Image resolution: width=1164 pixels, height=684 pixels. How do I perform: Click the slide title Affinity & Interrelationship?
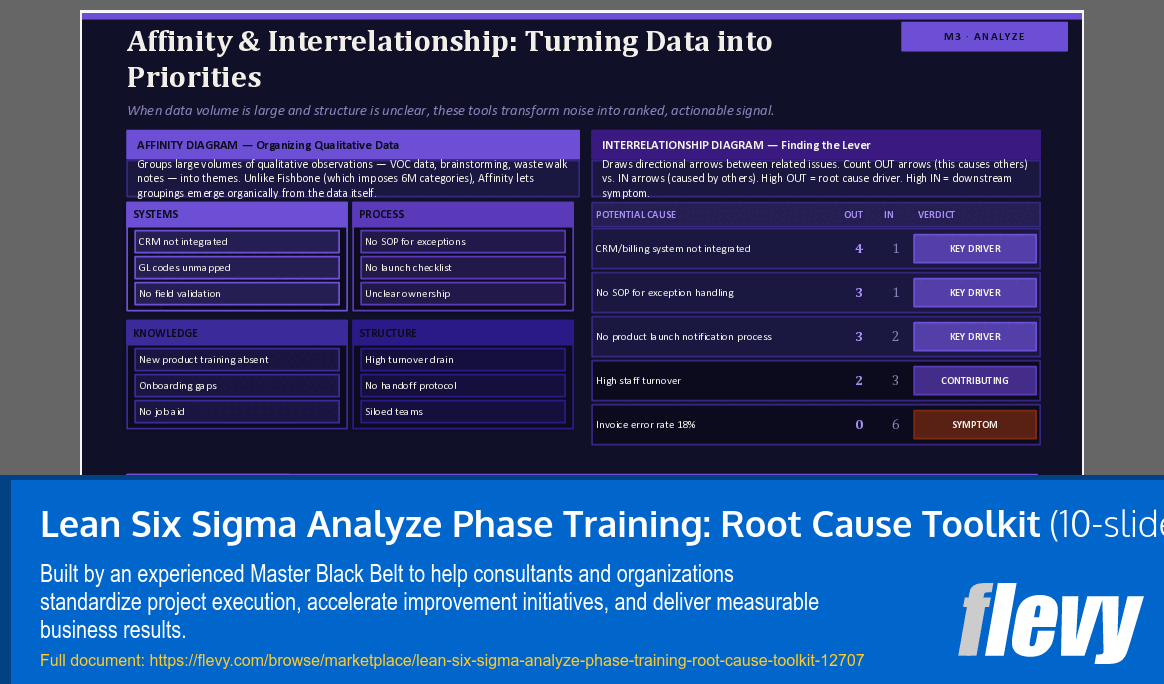[x=449, y=59]
